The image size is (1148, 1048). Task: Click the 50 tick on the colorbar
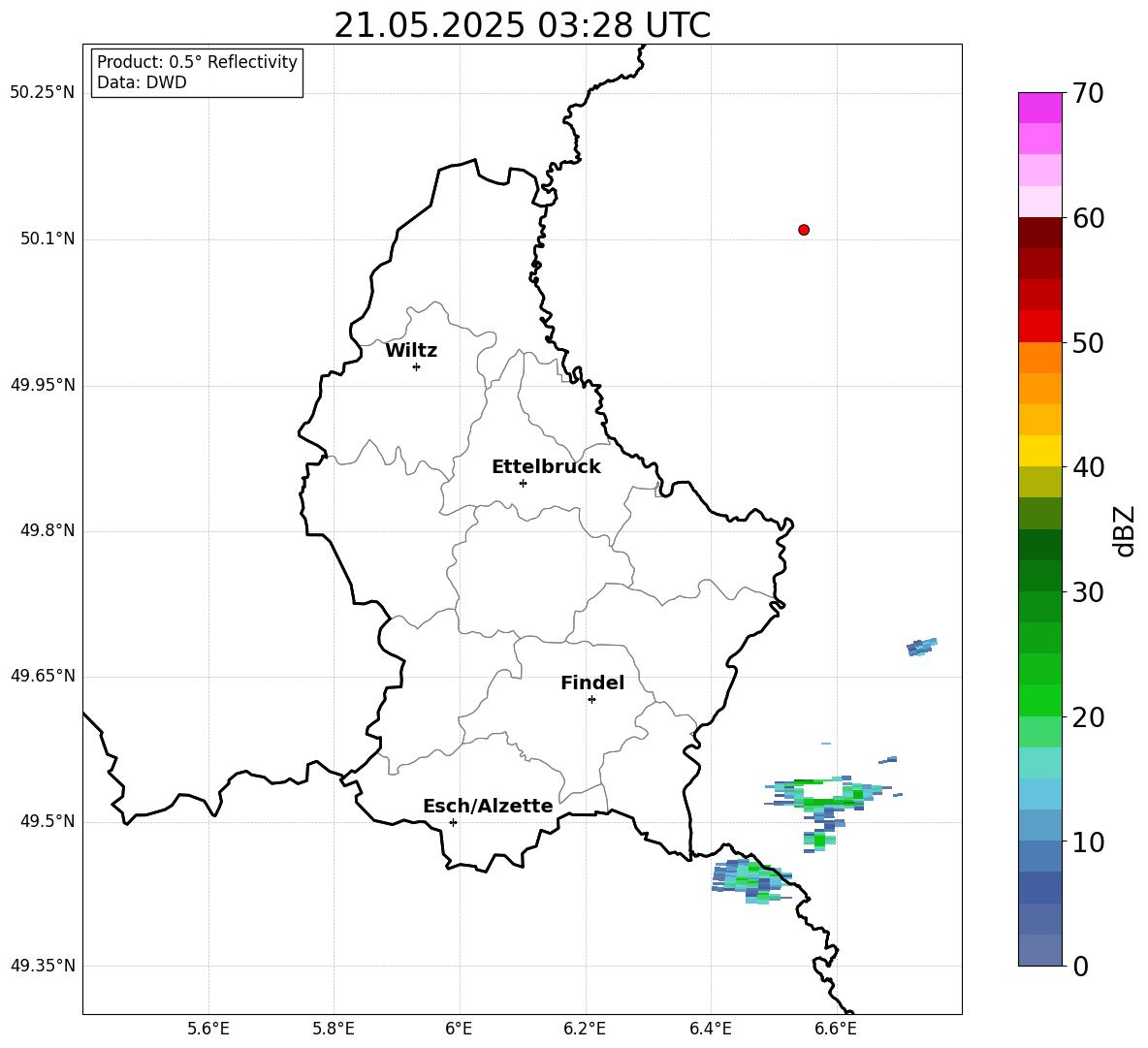pyautogui.click(x=1088, y=342)
